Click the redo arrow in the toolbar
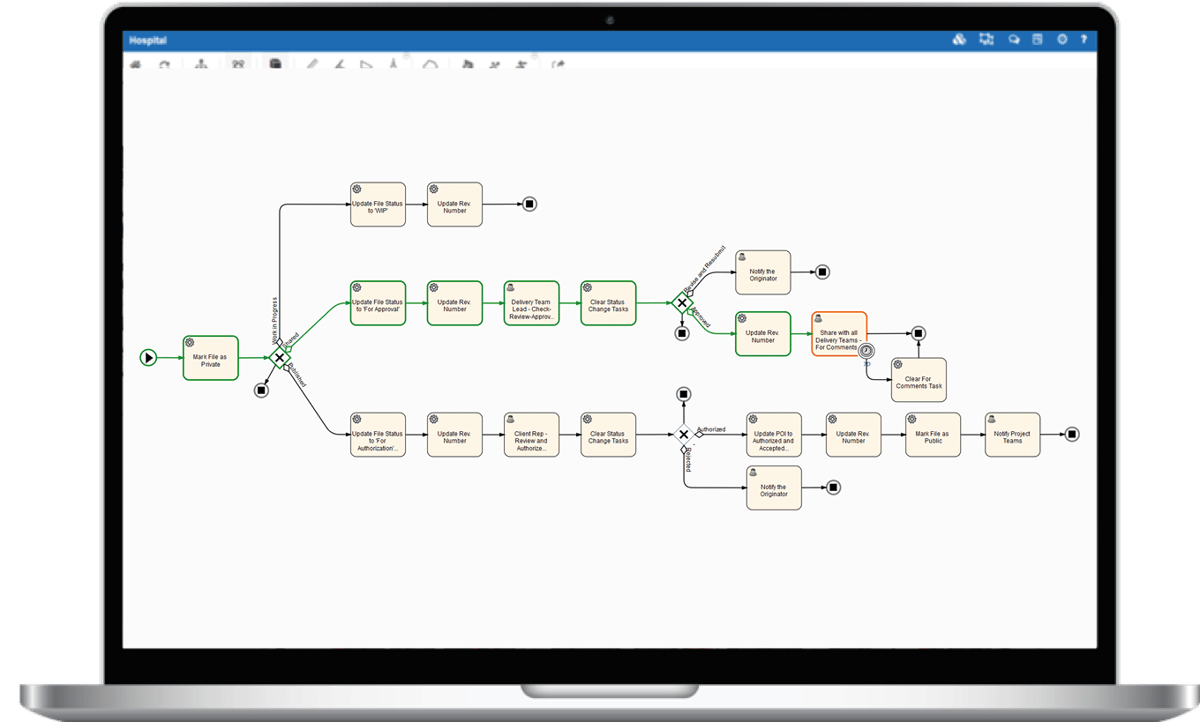 point(165,63)
